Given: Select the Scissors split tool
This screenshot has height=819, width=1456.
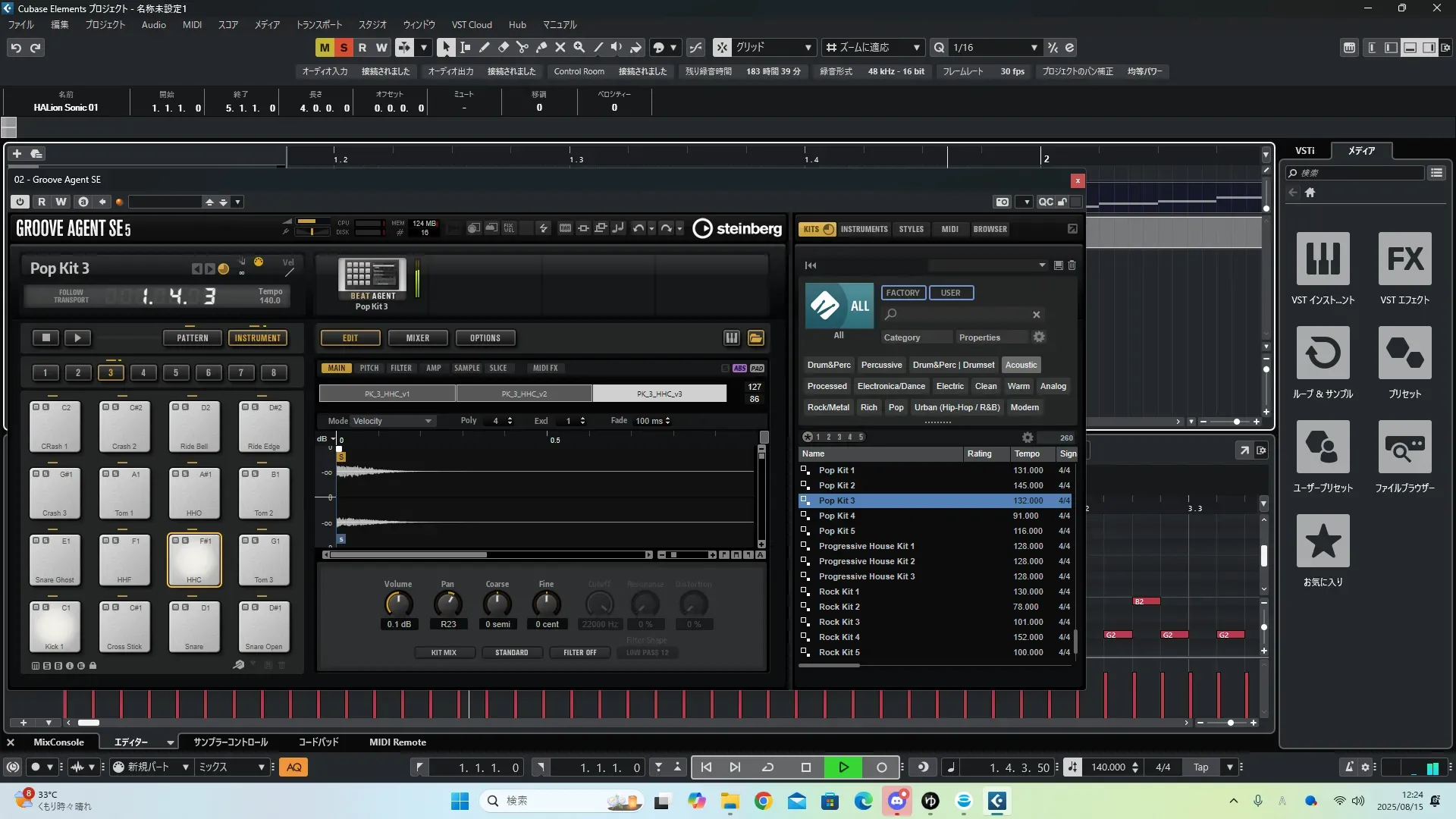Looking at the screenshot, I should [522, 47].
